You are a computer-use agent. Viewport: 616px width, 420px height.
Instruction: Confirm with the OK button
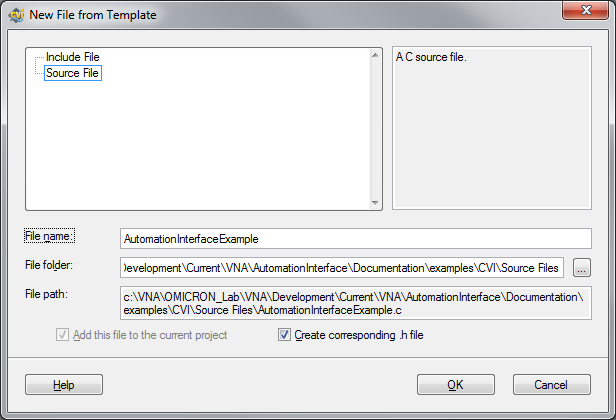coord(456,385)
